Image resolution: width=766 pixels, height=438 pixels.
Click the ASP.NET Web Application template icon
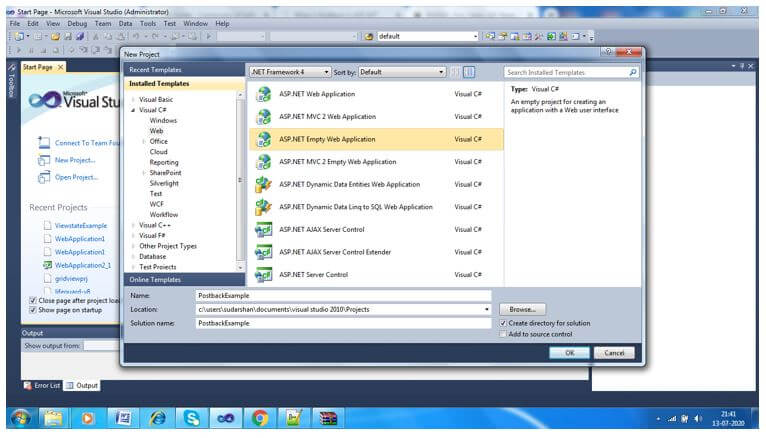click(263, 94)
